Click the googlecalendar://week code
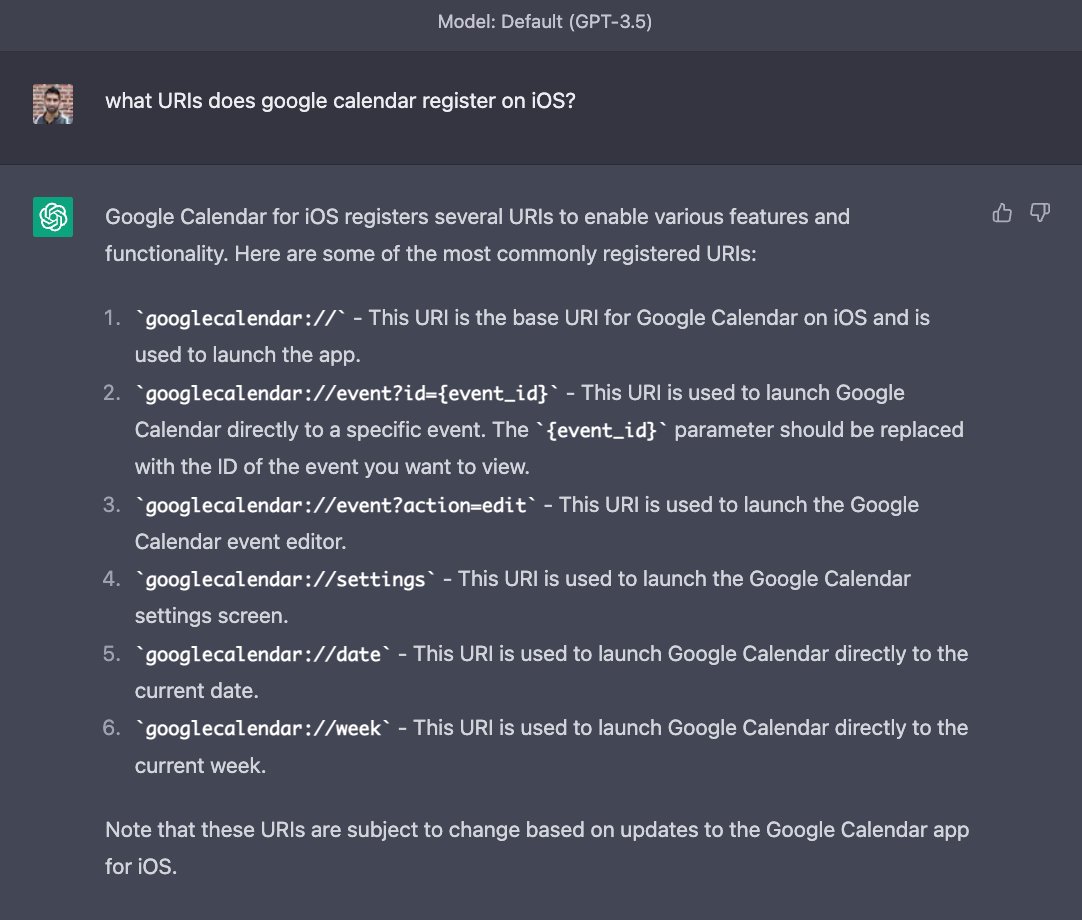Screen dimensions: 1082x920 click(x=262, y=729)
